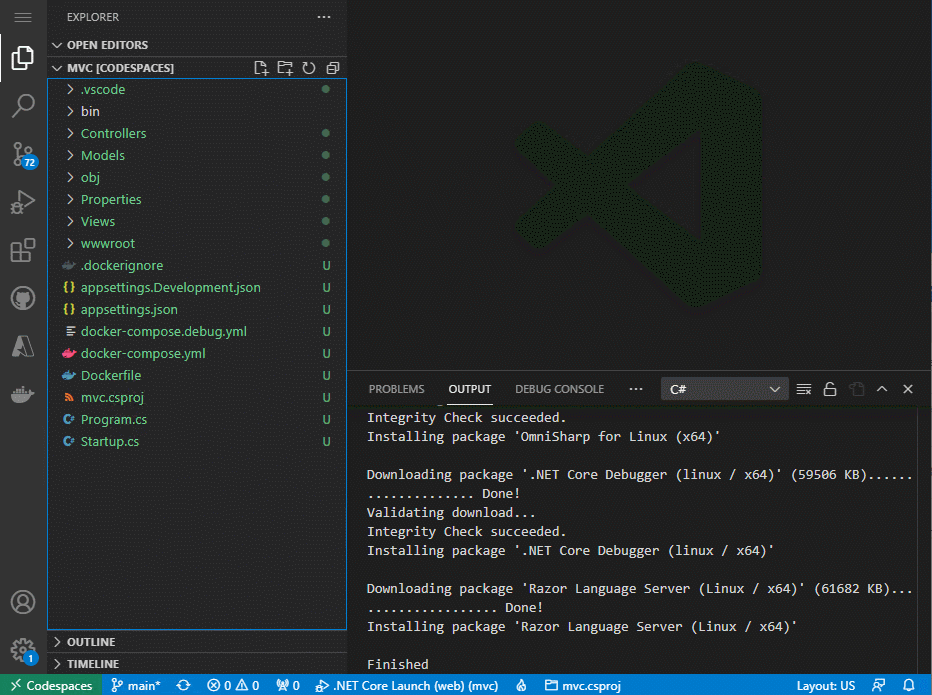The width and height of the screenshot is (932, 695).
Task: Open the docker-compose.yml file
Action: click(197, 353)
